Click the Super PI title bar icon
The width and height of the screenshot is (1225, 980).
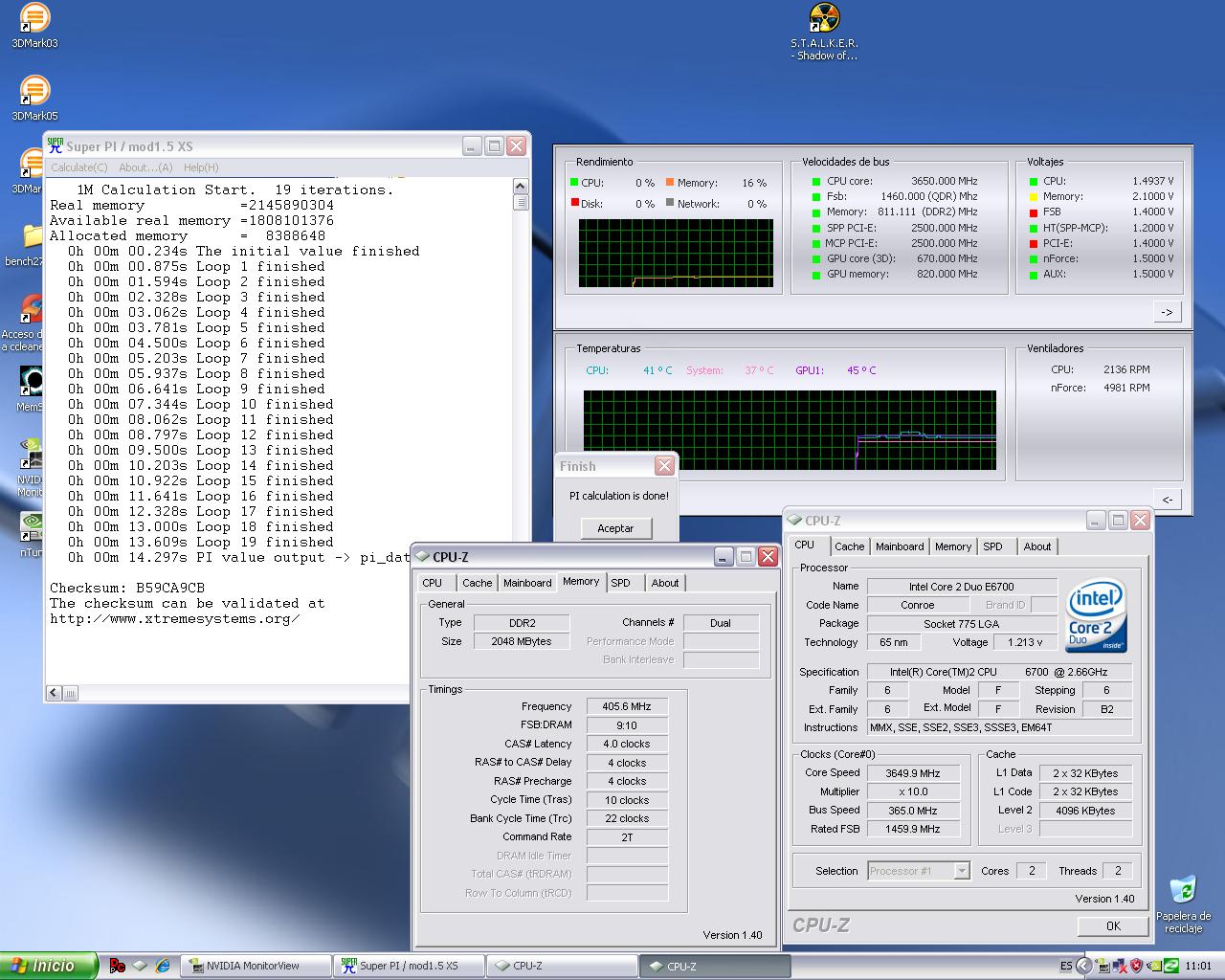pos(56,145)
